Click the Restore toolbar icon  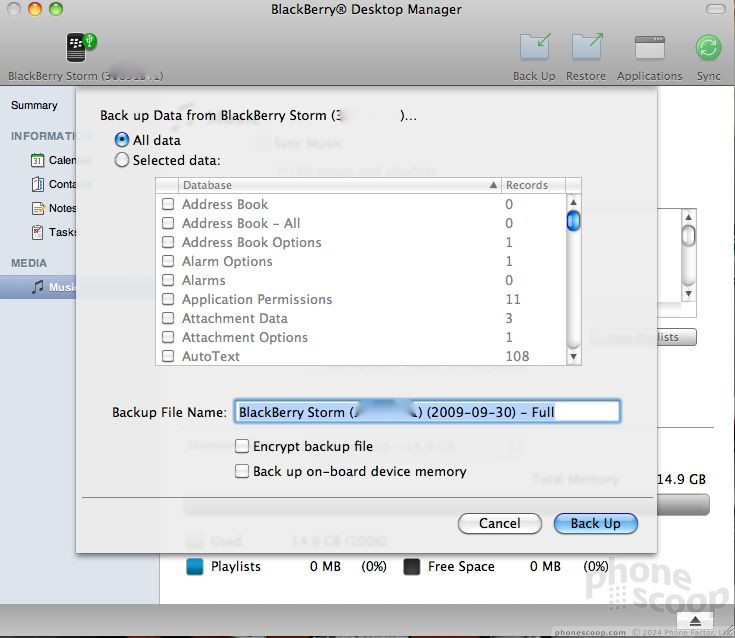tap(587, 46)
